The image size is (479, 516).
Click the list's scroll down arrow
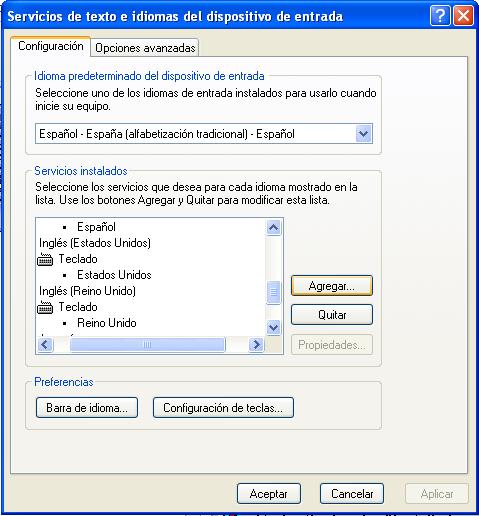click(274, 327)
